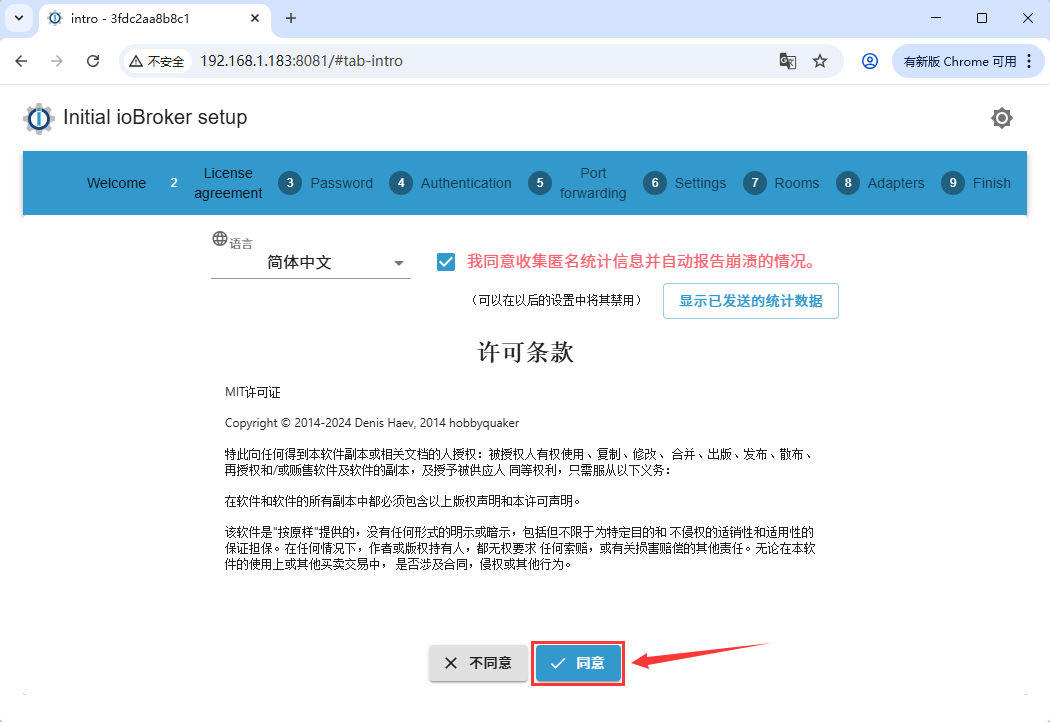Open the Chrome three-dot menu
This screenshot has height=722, width=1050.
pos(1030,61)
